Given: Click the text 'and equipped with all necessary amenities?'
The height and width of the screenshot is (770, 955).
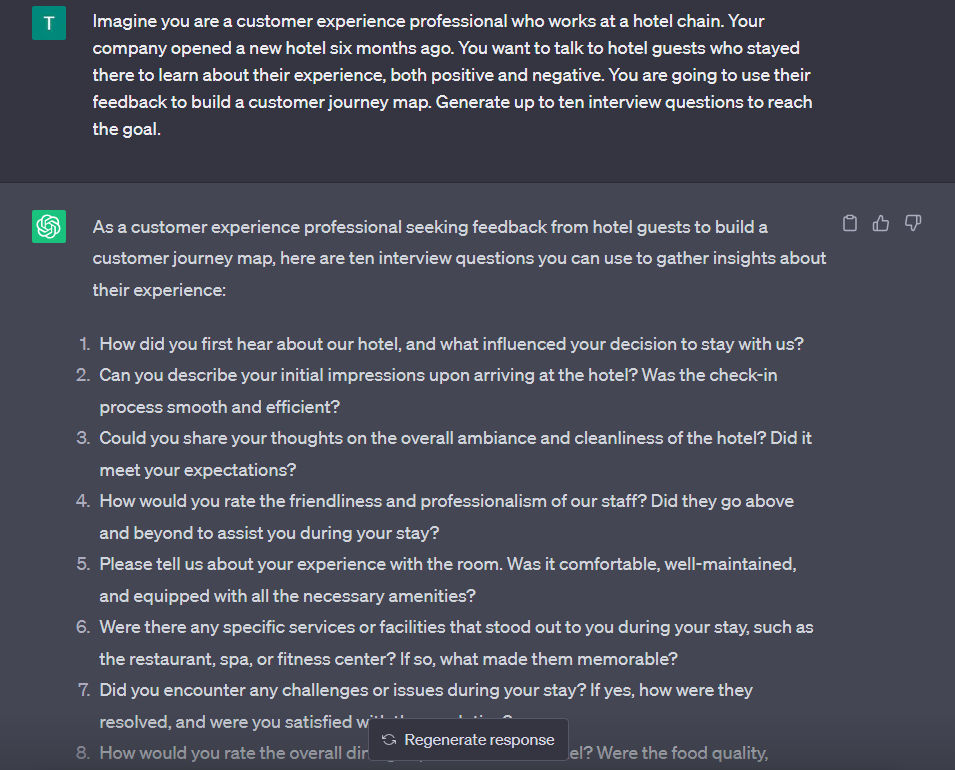Looking at the screenshot, I should (287, 596).
